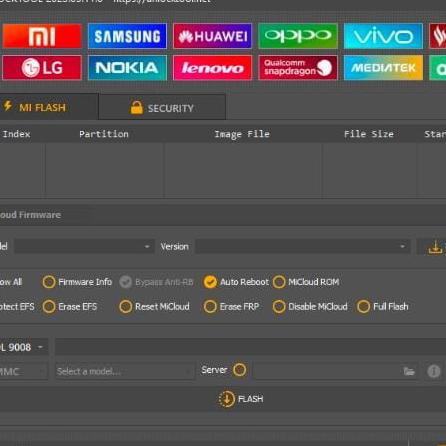446x446 pixels.
Task: Open the Huawei brand tile
Action: pos(213,36)
